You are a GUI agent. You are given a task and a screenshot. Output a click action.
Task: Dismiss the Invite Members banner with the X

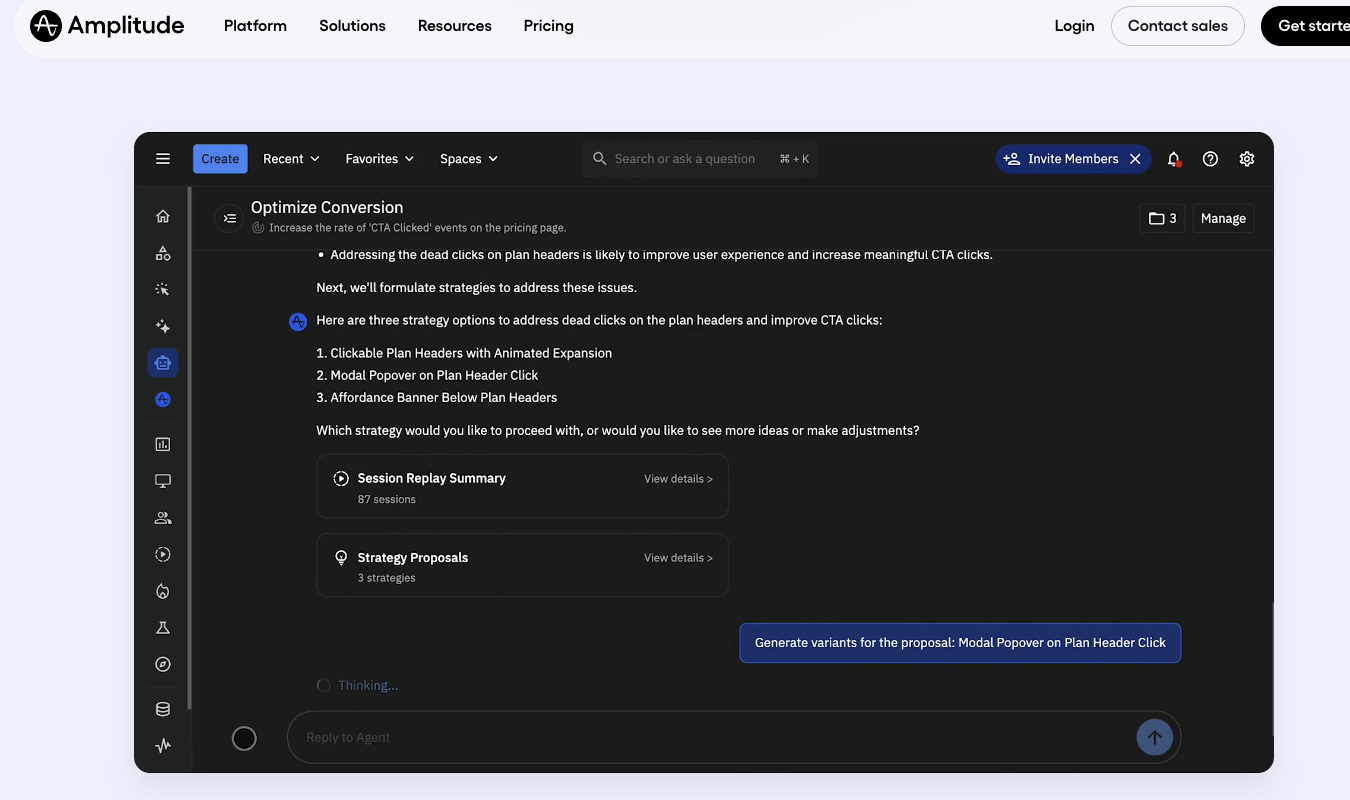click(1135, 158)
